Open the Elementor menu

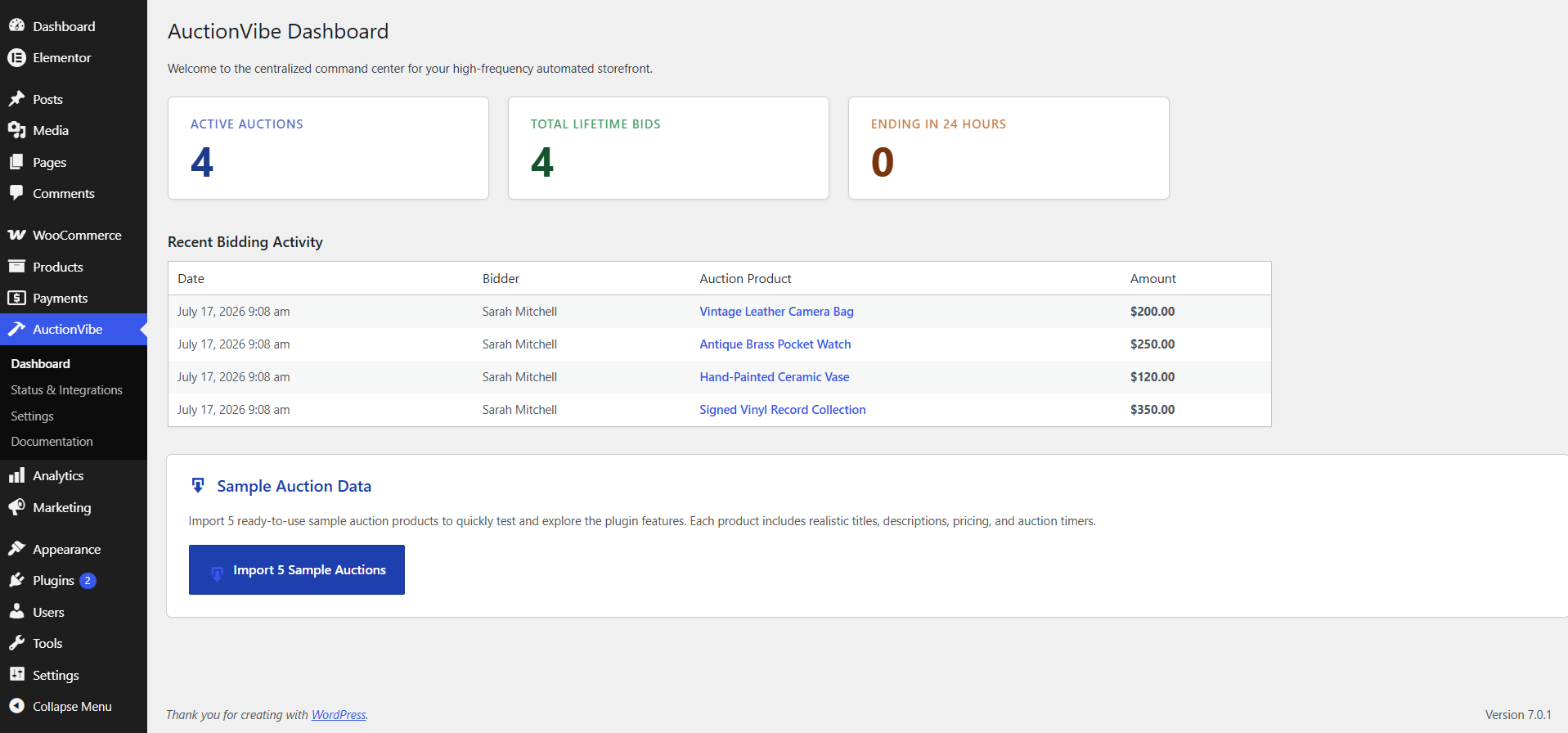coord(61,58)
